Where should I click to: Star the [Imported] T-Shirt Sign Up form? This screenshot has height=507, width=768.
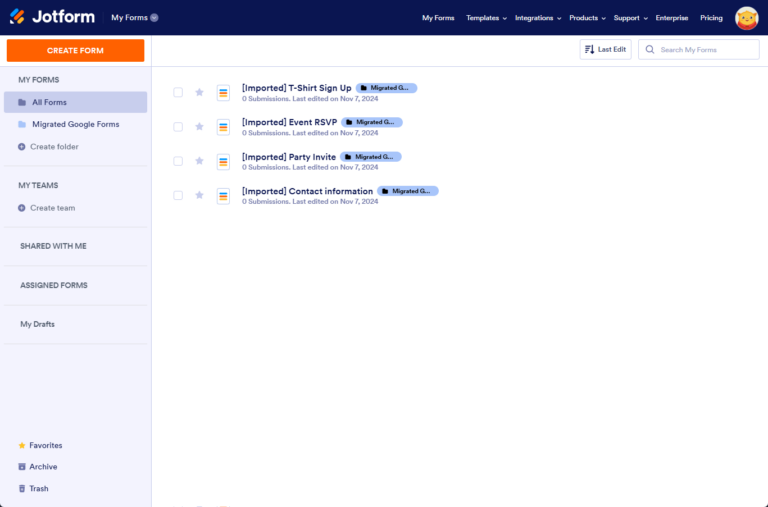click(199, 92)
